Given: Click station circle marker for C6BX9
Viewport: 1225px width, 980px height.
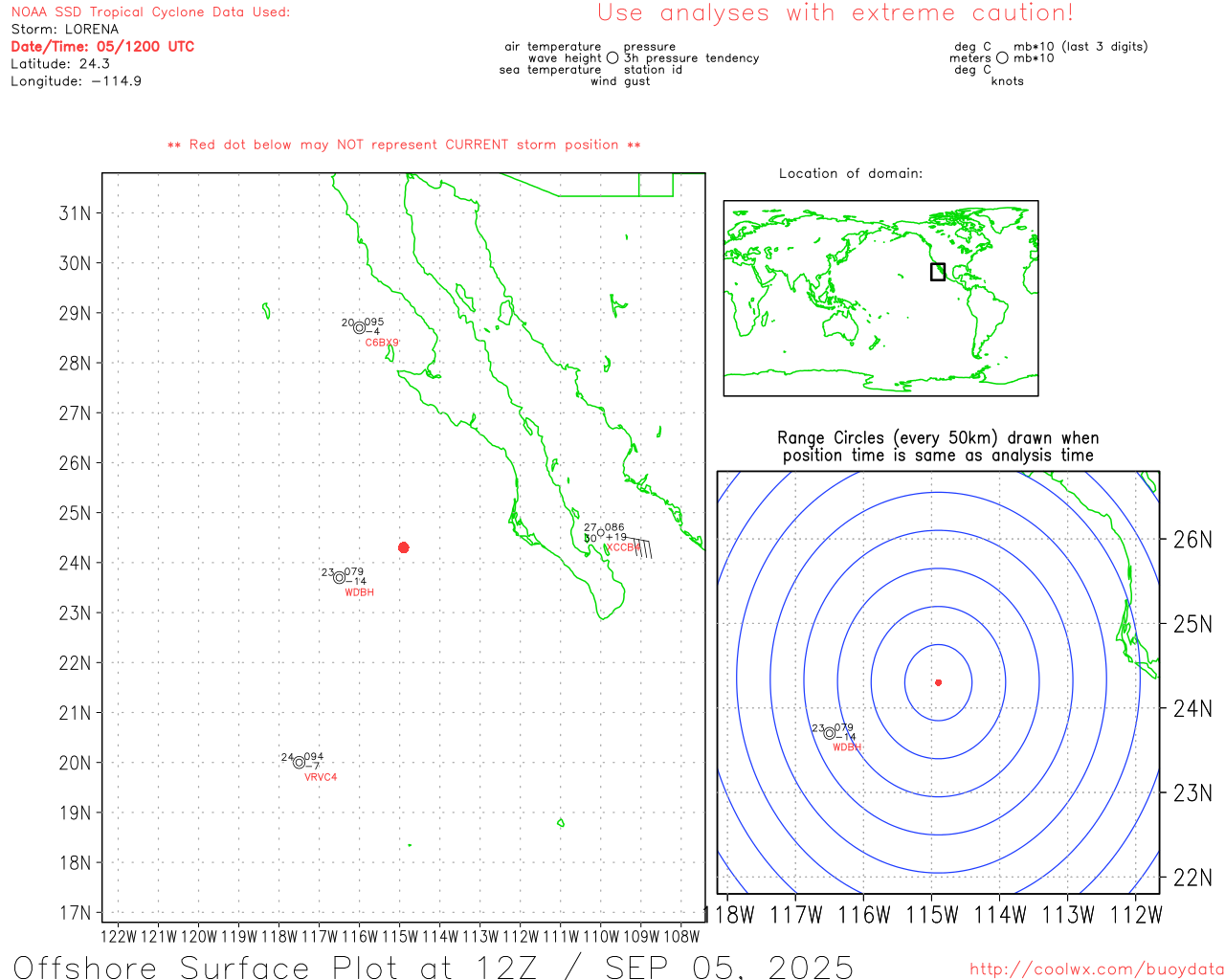Looking at the screenshot, I should (x=359, y=327).
